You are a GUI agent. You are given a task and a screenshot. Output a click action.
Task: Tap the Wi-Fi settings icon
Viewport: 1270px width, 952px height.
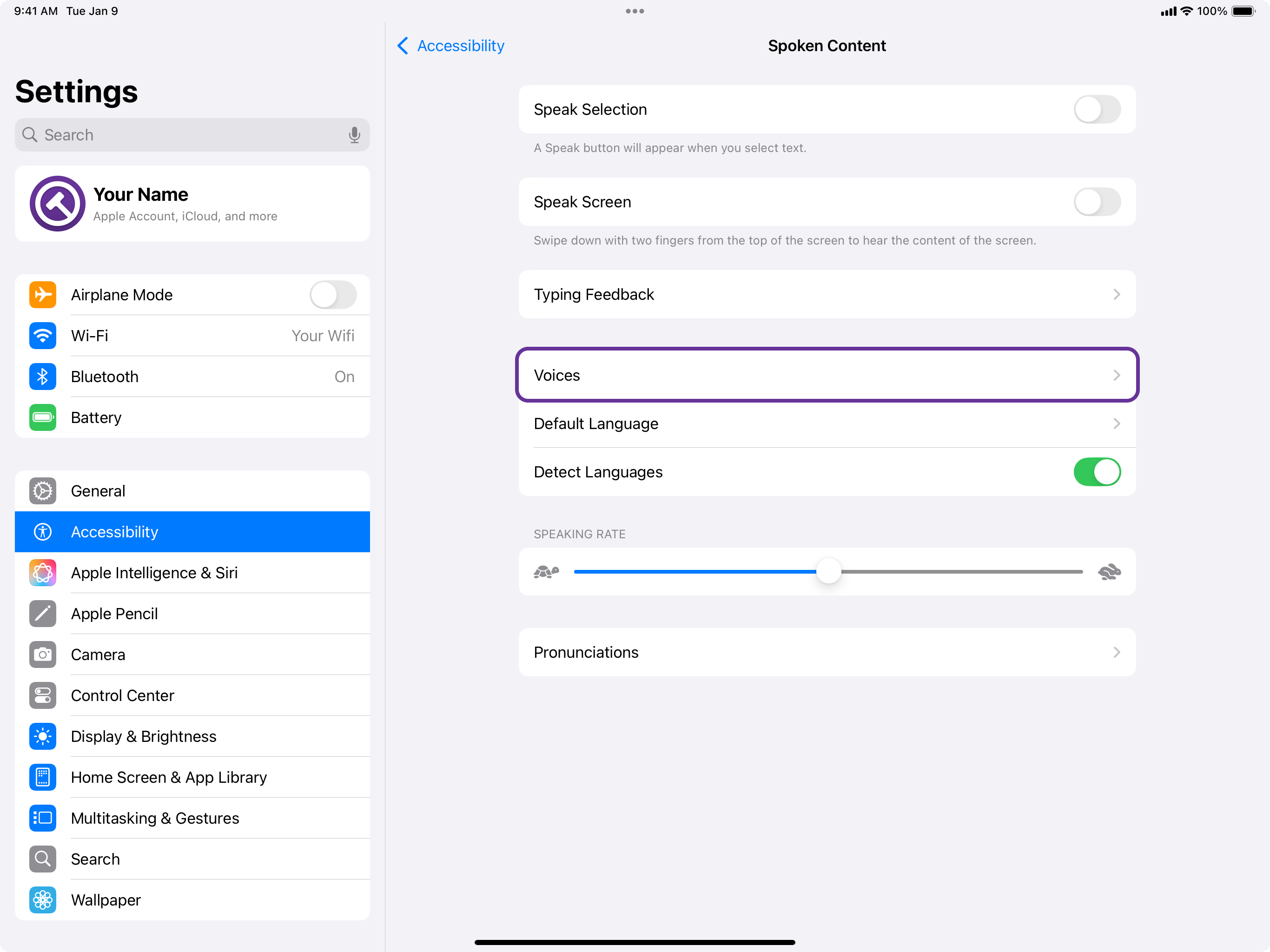43,336
